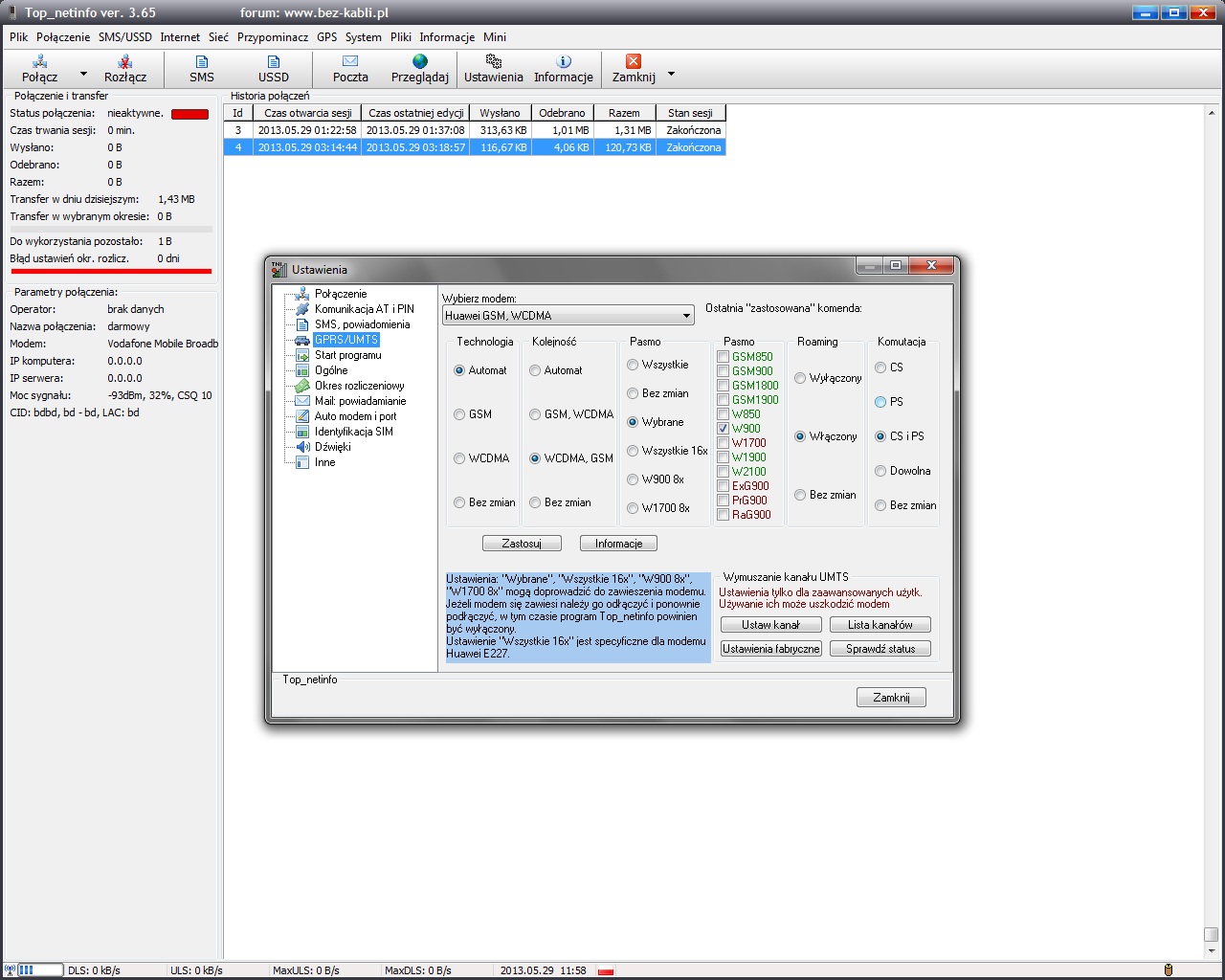Expand the arrow next to Zamknij toolbar button

point(671,74)
